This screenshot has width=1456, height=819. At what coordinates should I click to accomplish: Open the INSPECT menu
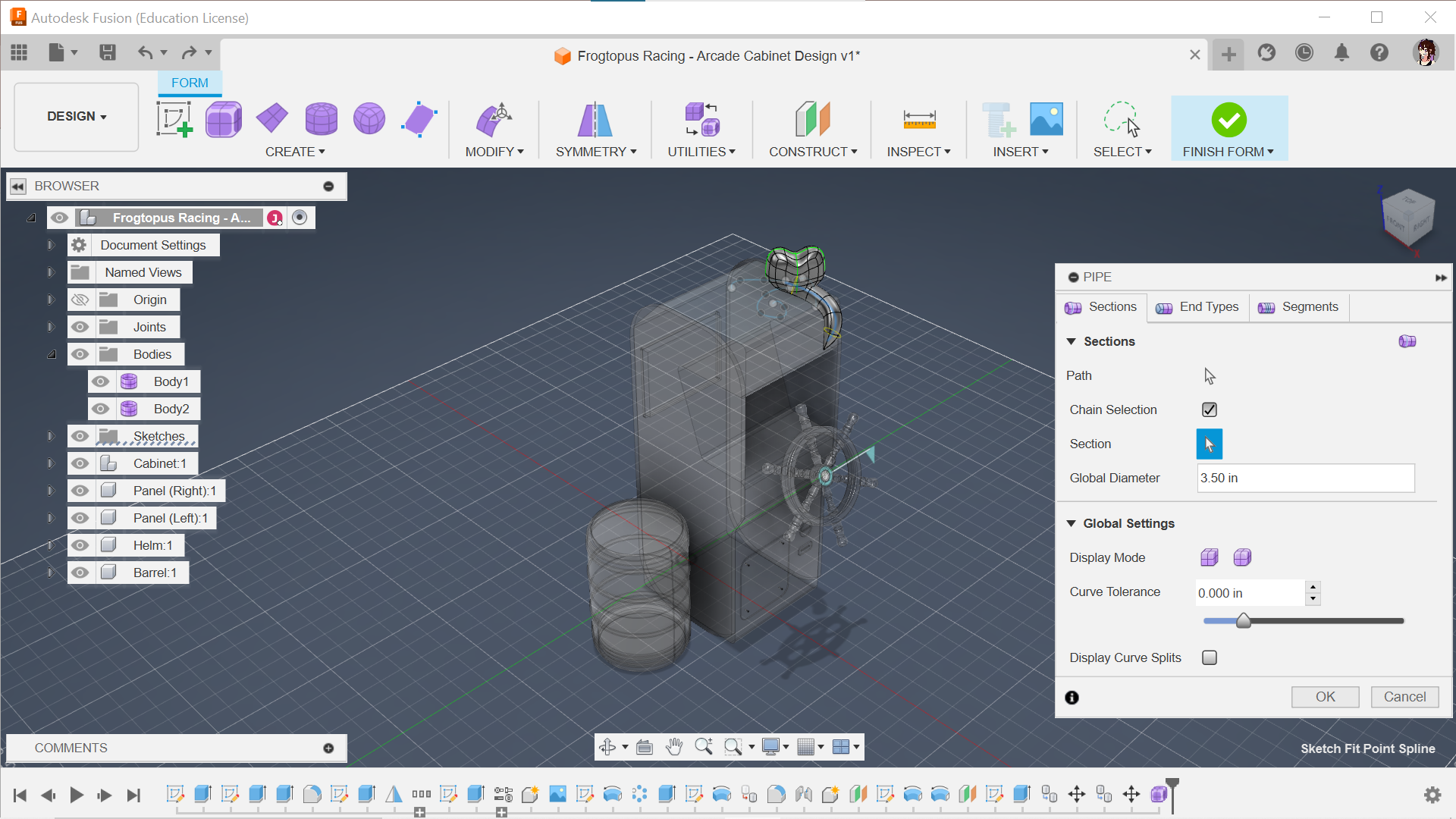pos(918,152)
